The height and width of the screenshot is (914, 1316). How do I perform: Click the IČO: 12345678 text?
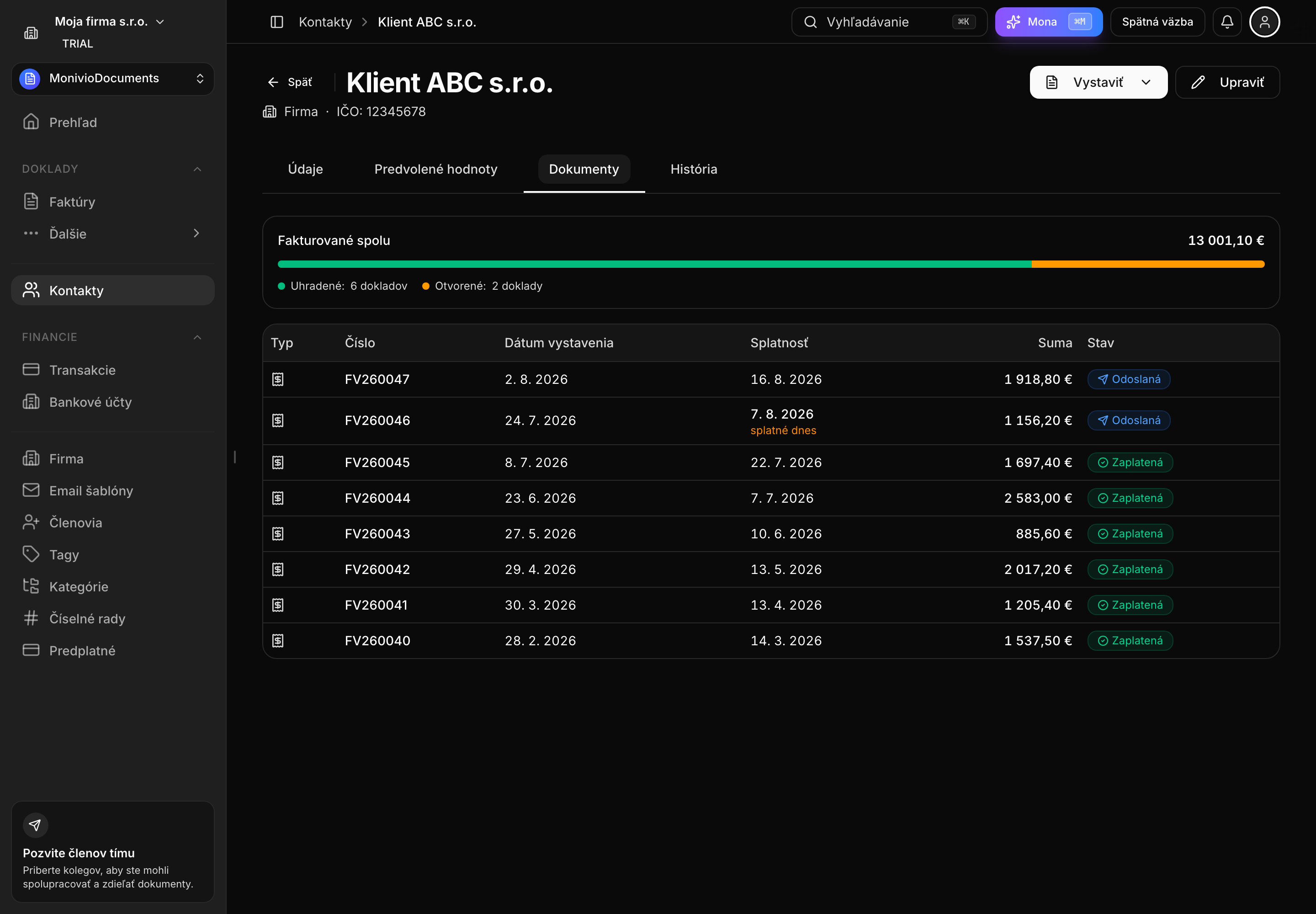tap(381, 112)
